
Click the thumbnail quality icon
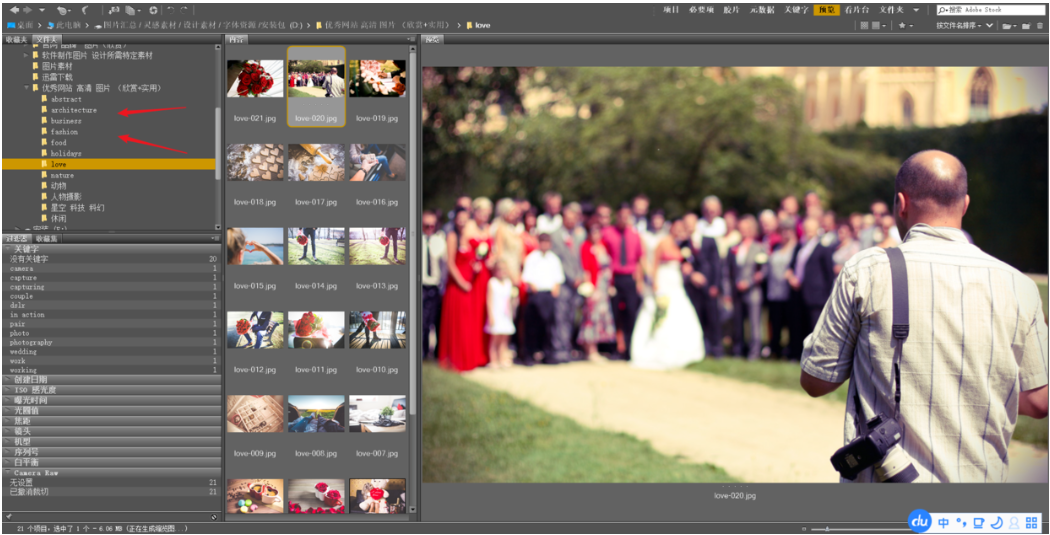coord(865,25)
